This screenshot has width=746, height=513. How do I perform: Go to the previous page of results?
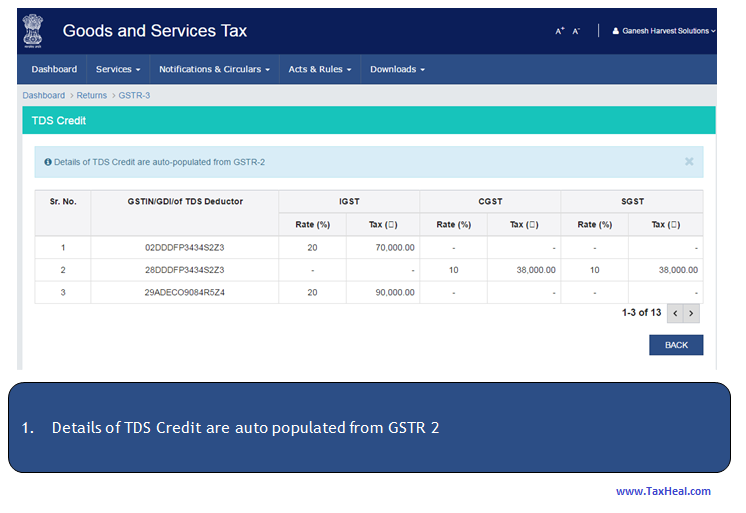(675, 313)
